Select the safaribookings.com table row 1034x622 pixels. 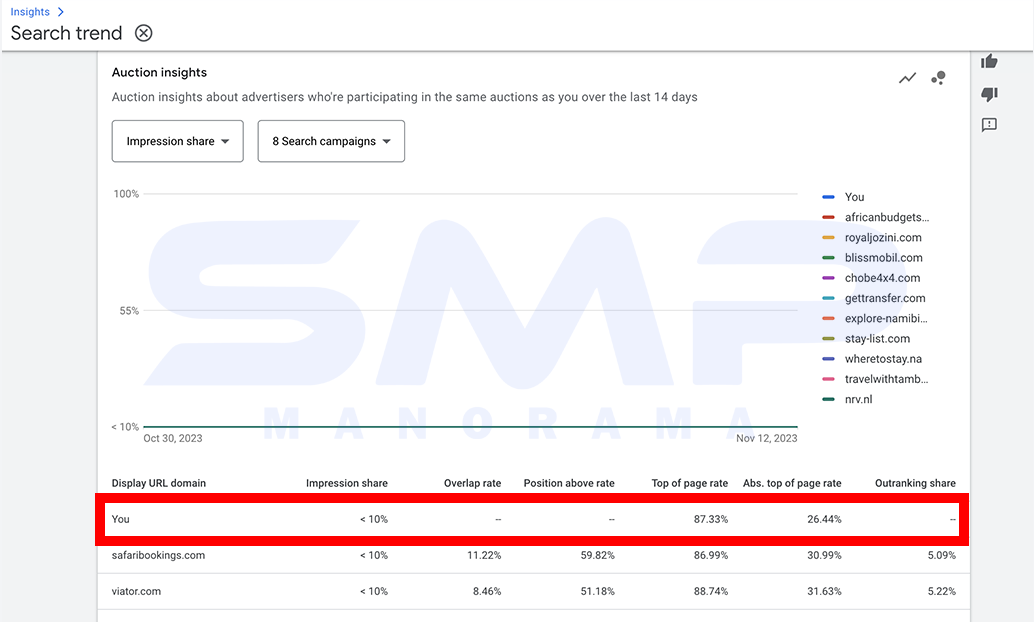point(533,555)
